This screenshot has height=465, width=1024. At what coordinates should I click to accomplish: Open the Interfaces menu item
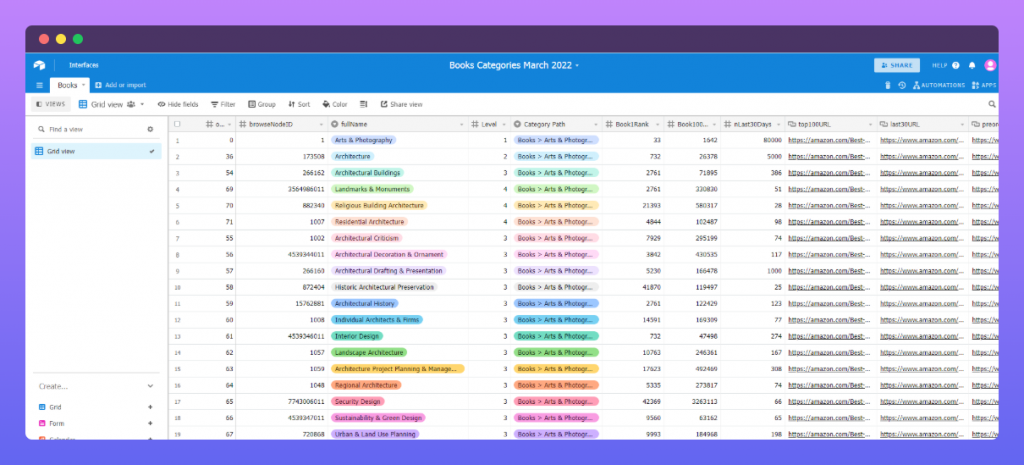pos(84,65)
